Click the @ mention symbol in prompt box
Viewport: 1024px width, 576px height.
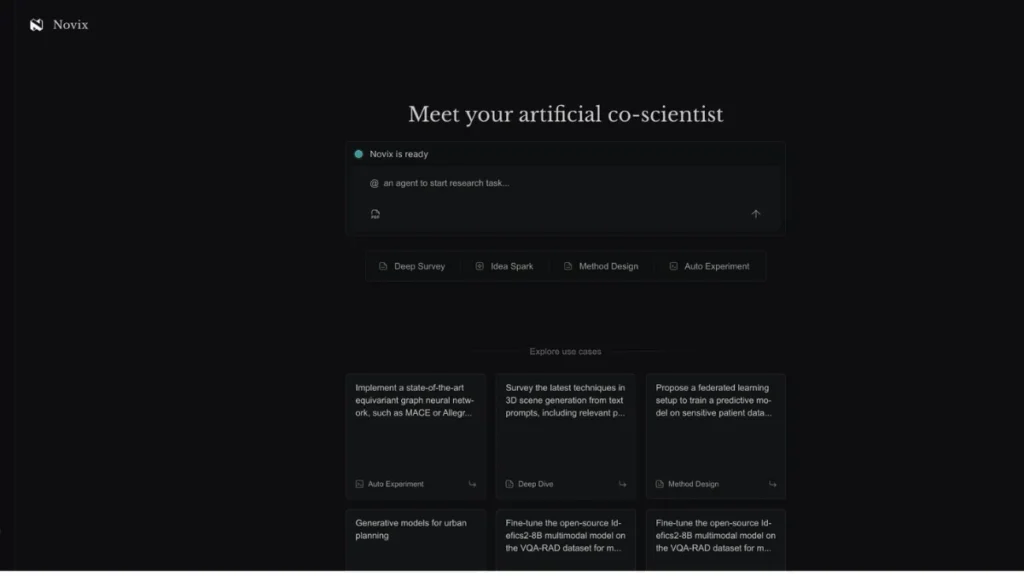click(x=374, y=184)
